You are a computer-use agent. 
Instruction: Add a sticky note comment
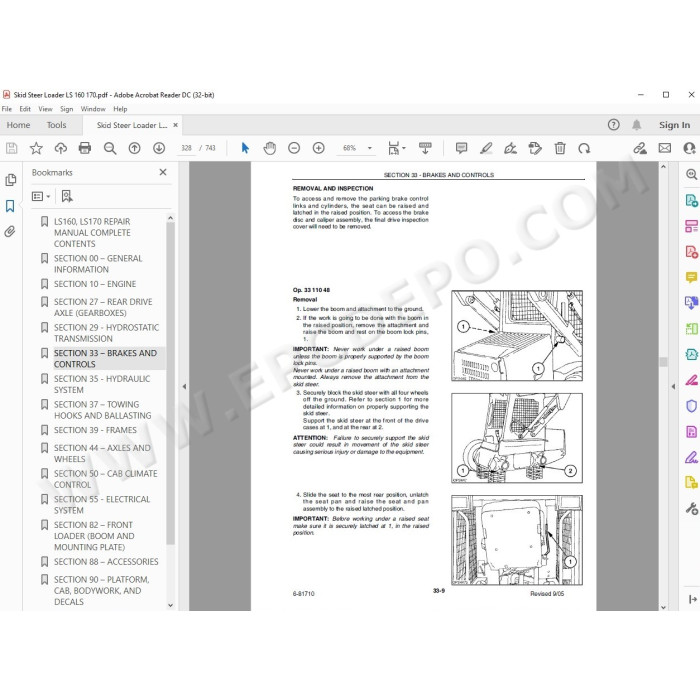[x=462, y=148]
